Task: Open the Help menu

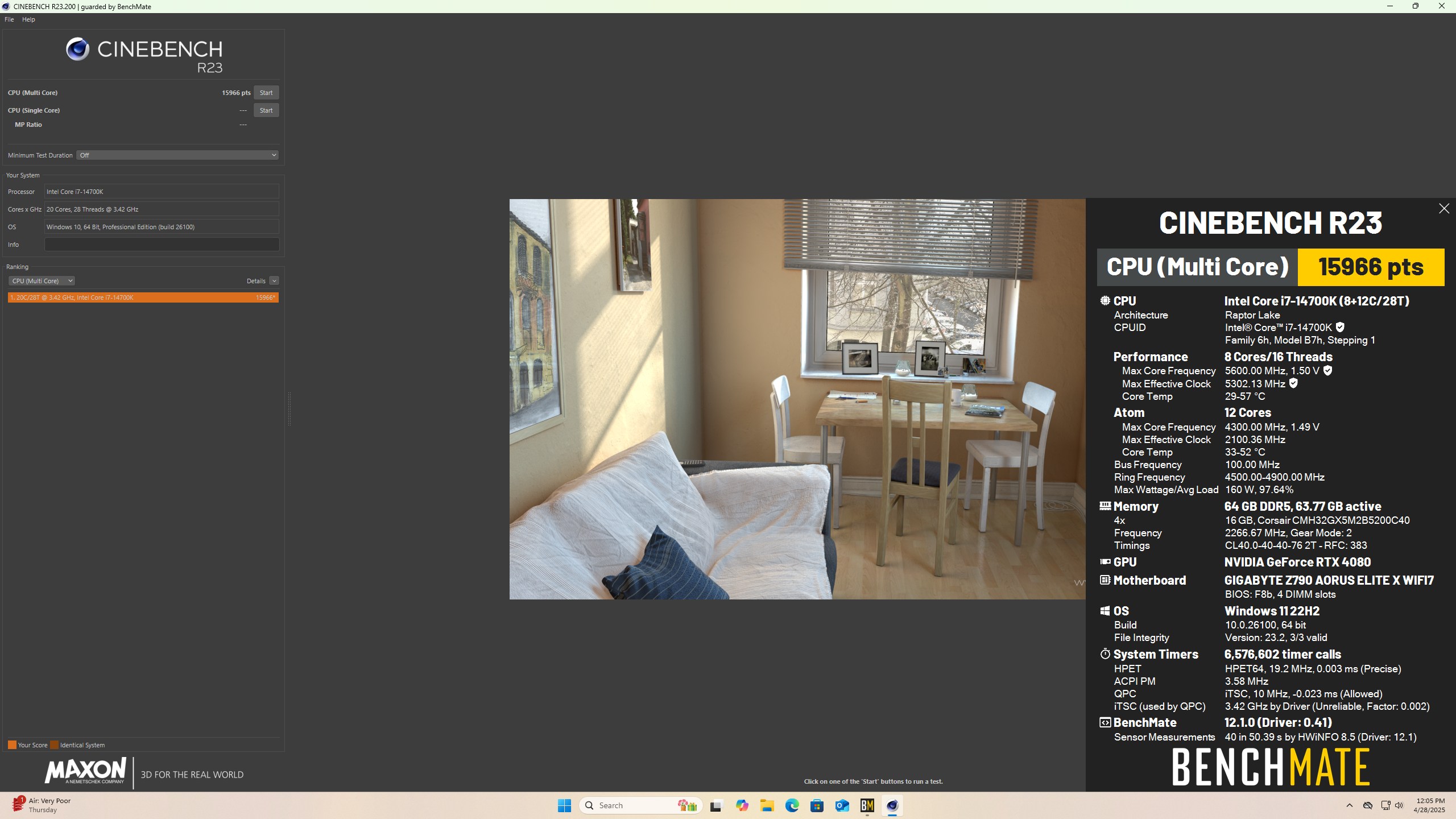Action: pos(28,19)
